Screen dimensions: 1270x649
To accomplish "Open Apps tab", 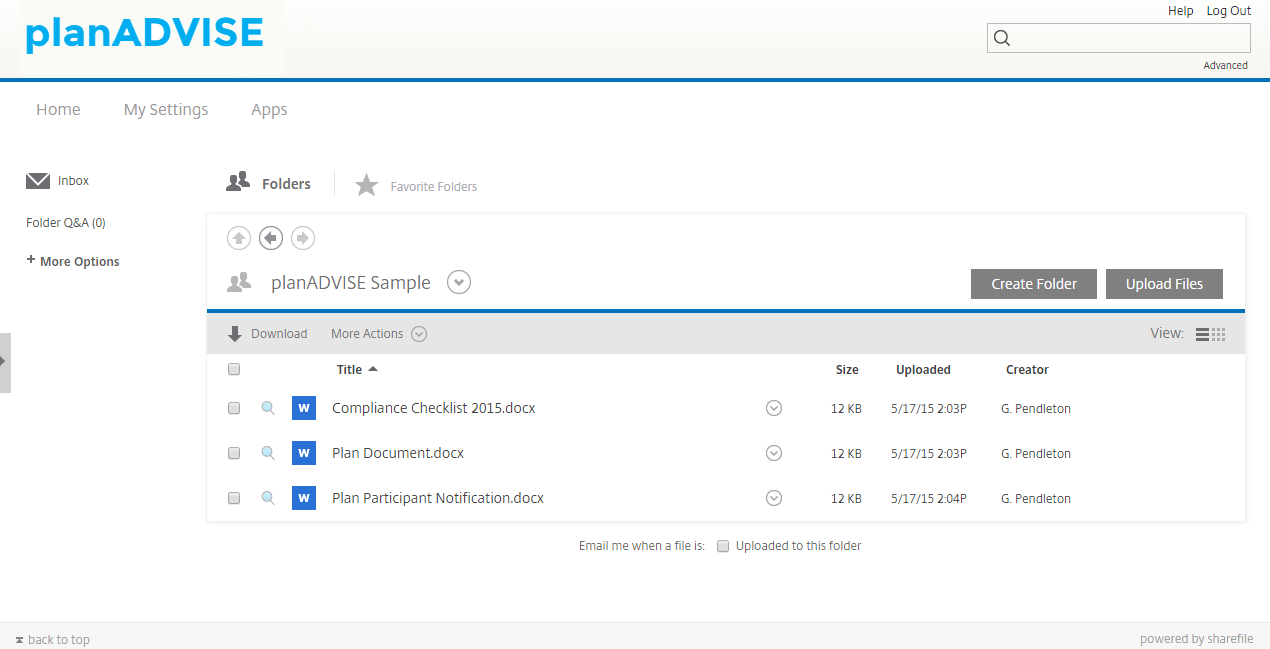I will coord(269,110).
